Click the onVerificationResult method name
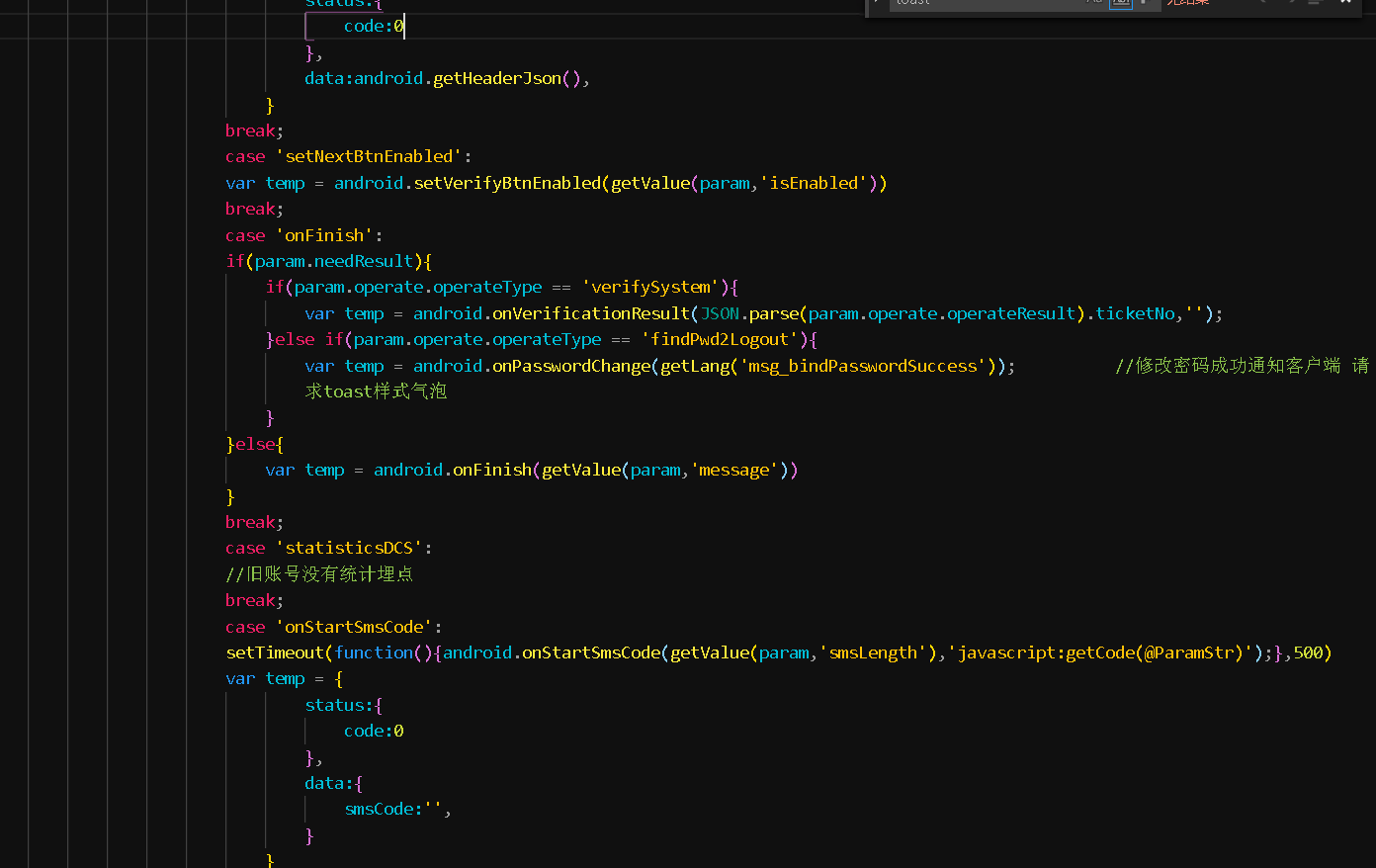 pos(591,313)
